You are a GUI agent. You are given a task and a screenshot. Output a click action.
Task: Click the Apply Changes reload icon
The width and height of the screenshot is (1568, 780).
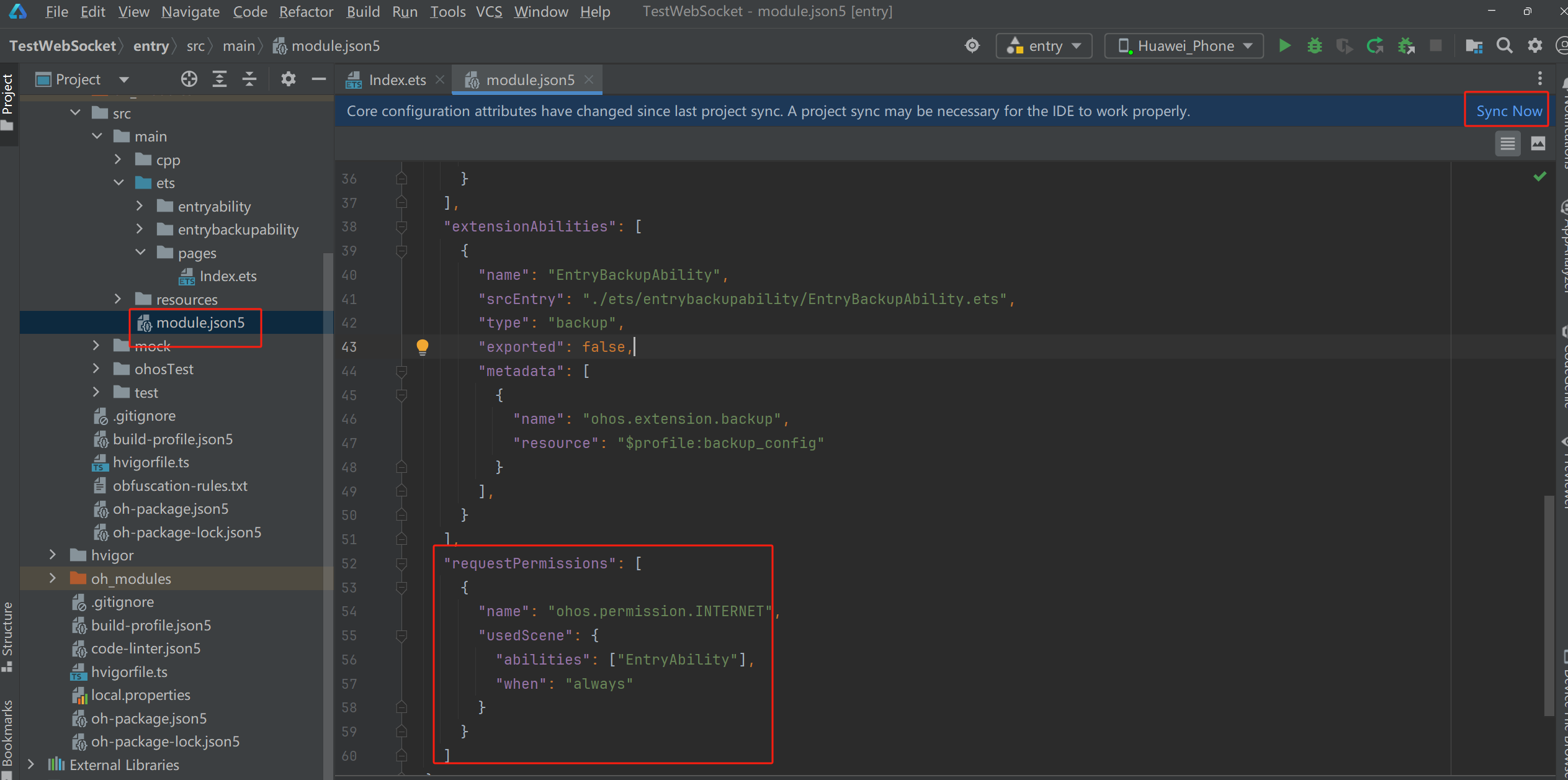(1375, 46)
